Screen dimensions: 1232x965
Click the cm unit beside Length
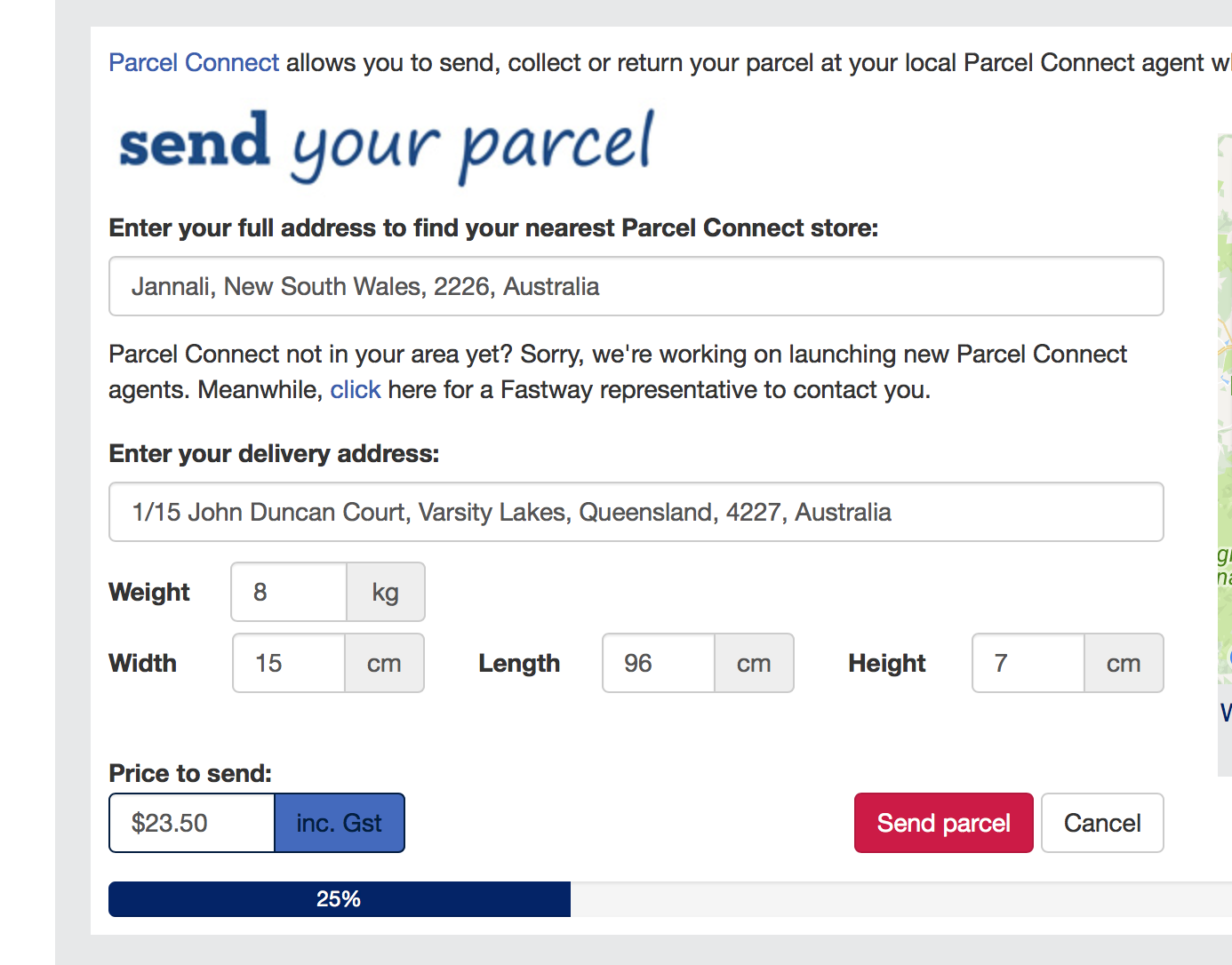click(x=754, y=663)
